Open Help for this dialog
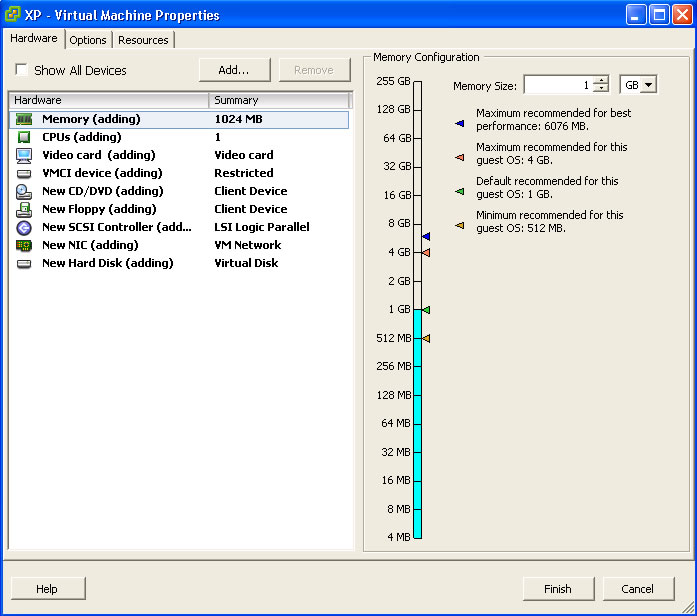697x616 pixels. [x=48, y=589]
